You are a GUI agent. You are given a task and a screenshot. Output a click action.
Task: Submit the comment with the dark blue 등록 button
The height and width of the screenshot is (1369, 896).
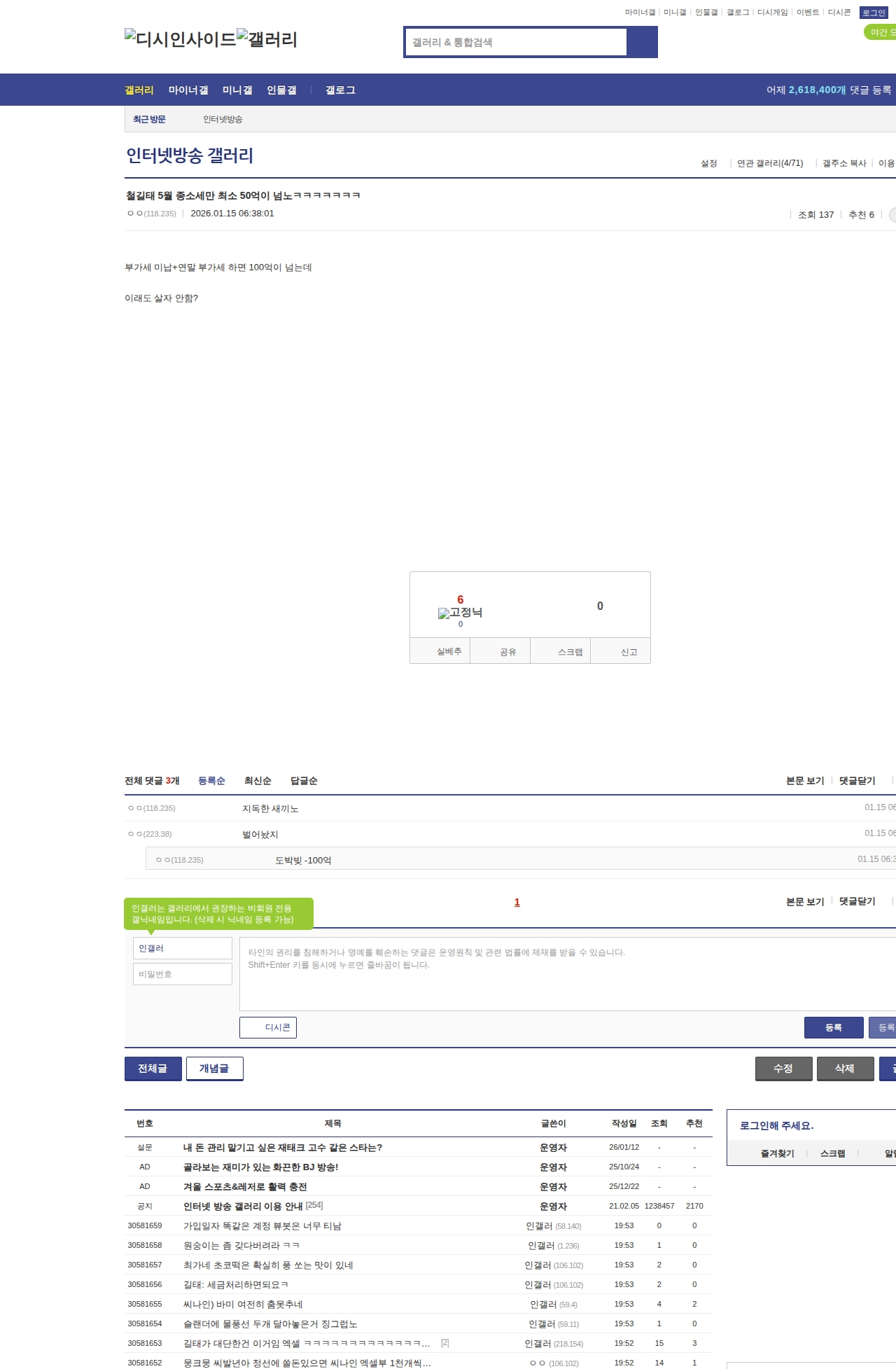[x=834, y=1027]
